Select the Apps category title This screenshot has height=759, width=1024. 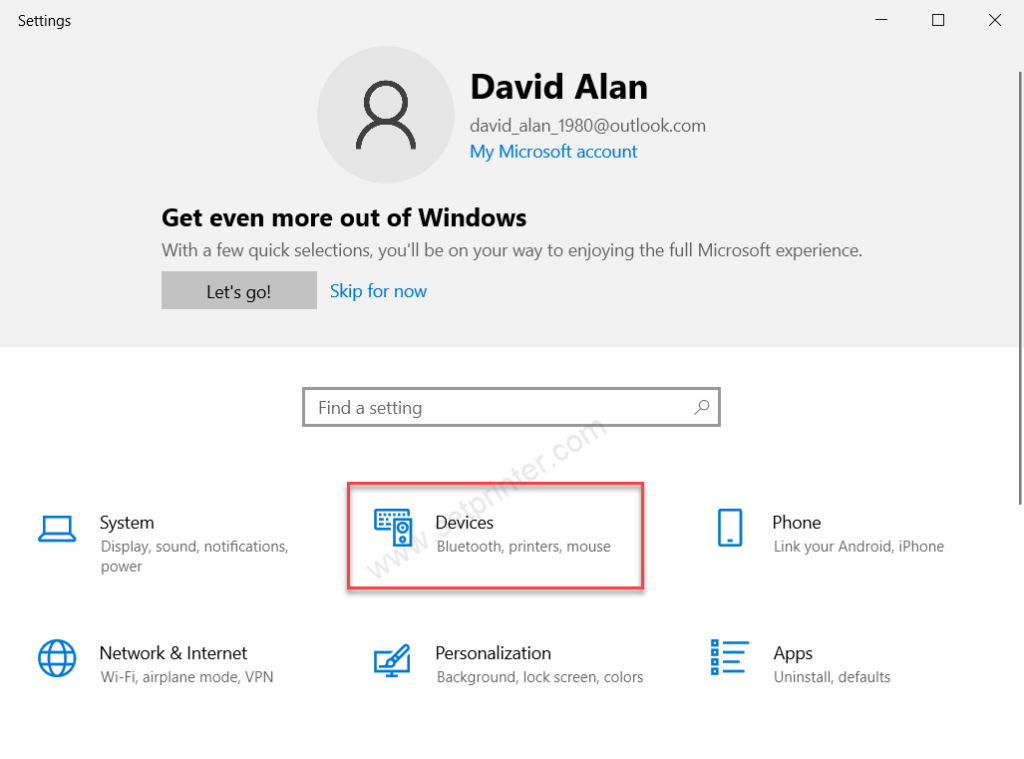point(793,653)
